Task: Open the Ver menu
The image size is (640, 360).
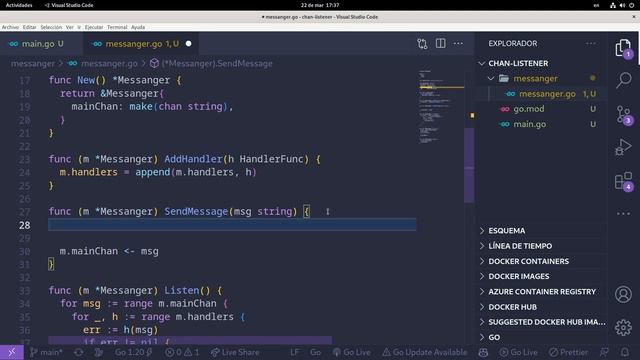Action: tap(70, 27)
